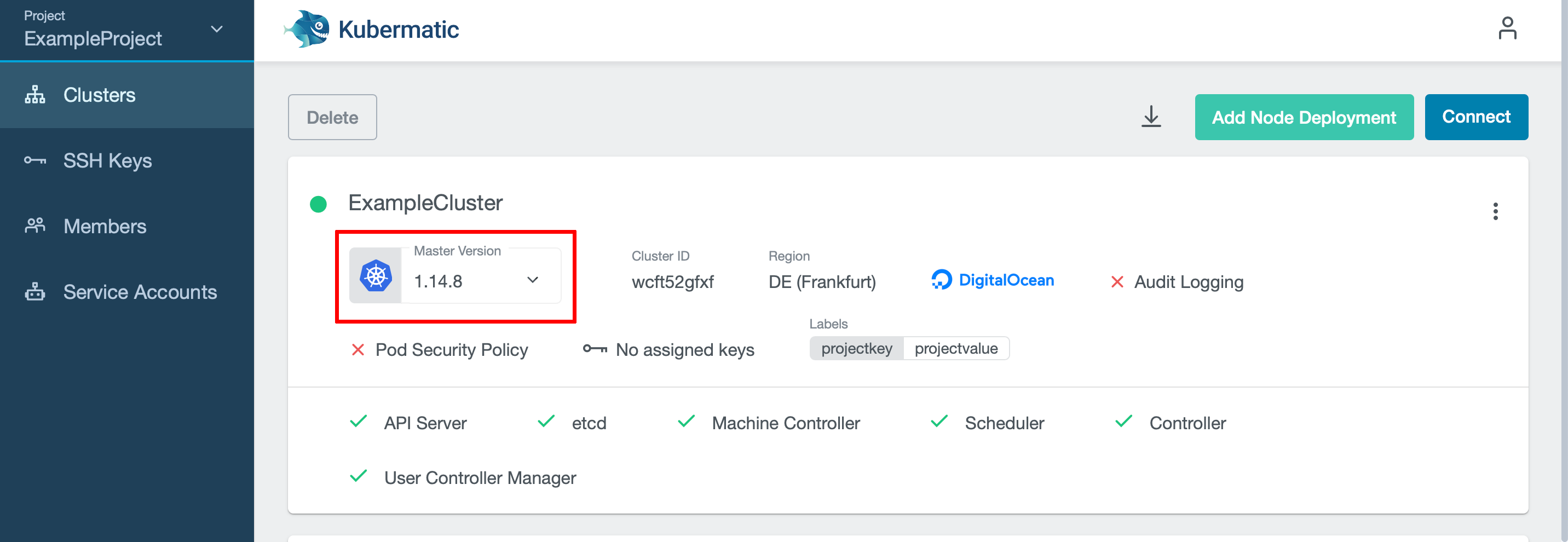Viewport: 1568px width, 542px height.
Task: Download the kubeconfig file via the arrow icon
Action: tap(1150, 116)
